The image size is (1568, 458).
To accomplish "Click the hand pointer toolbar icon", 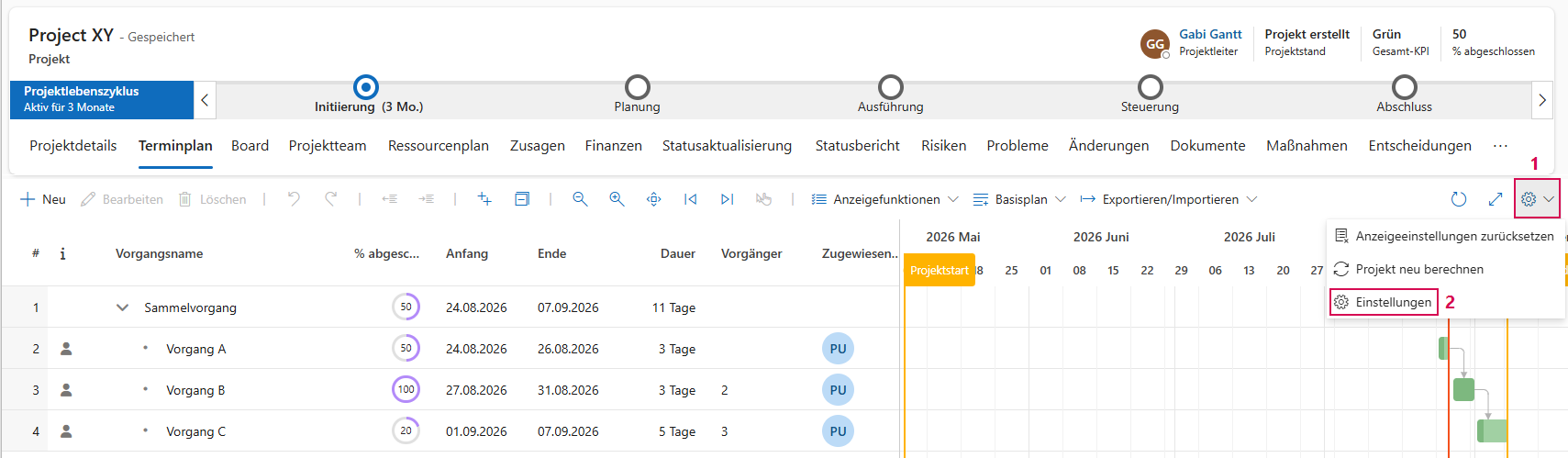I will 763,198.
